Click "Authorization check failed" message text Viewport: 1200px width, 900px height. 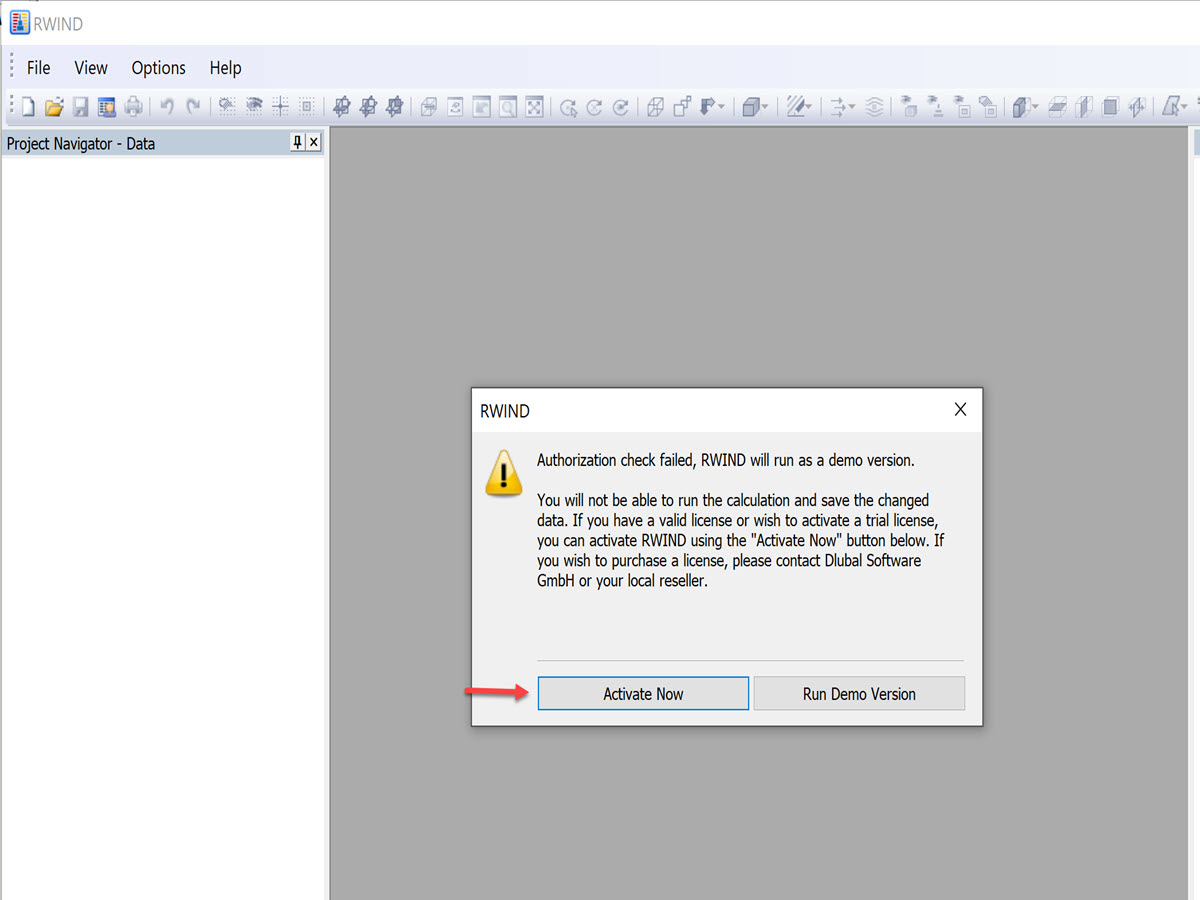point(726,461)
